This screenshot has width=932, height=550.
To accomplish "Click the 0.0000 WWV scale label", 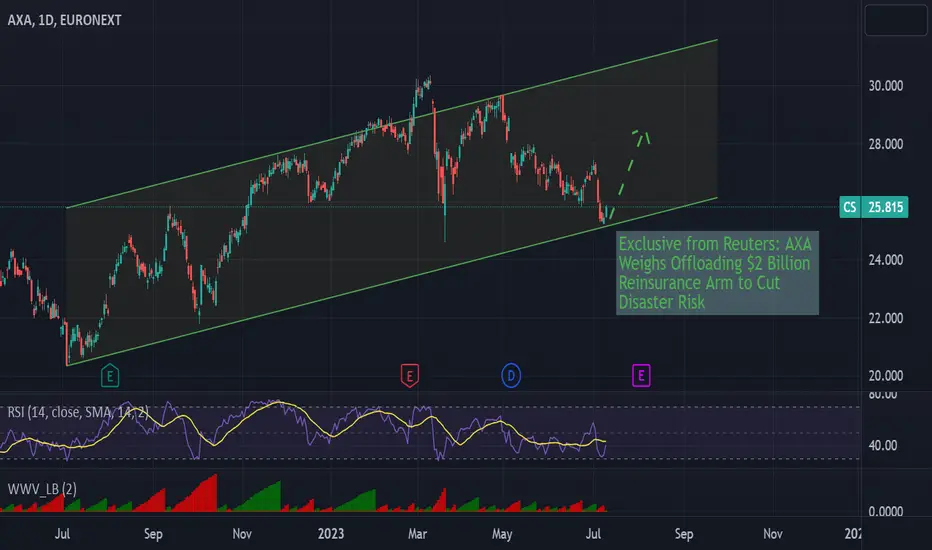I will click(886, 512).
